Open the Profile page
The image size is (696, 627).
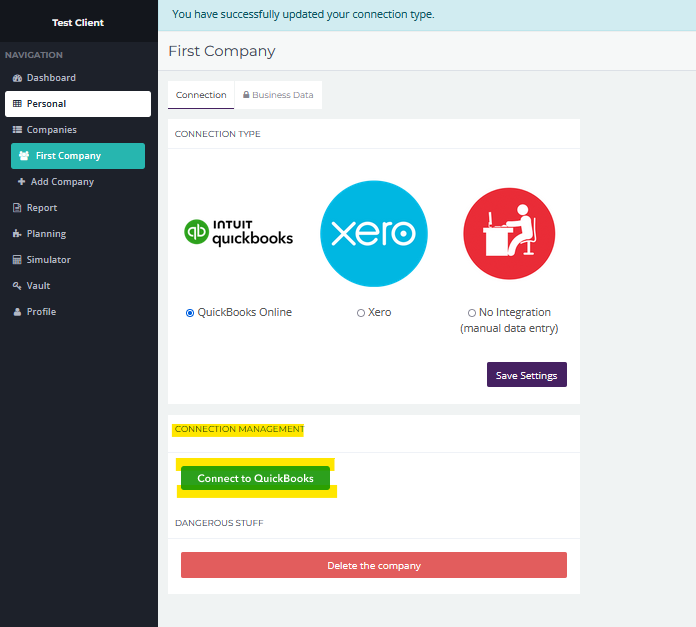pos(78,312)
